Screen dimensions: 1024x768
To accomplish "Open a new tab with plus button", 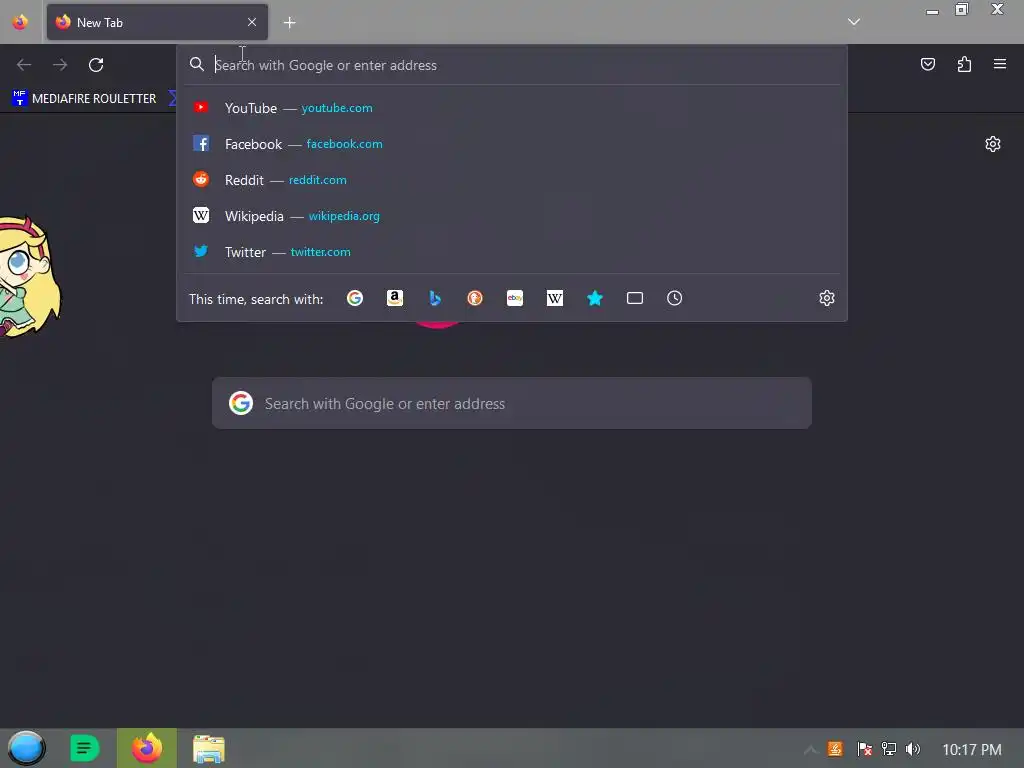I will tap(289, 23).
